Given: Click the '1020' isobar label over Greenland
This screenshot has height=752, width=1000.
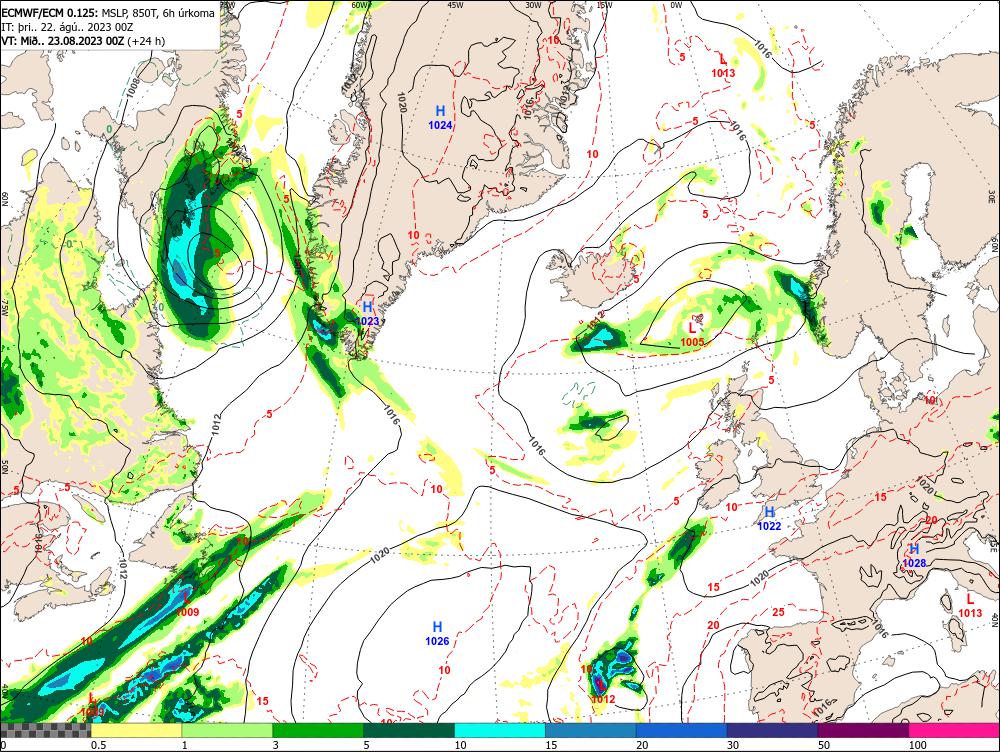Looking at the screenshot, I should pyautogui.click(x=402, y=102).
